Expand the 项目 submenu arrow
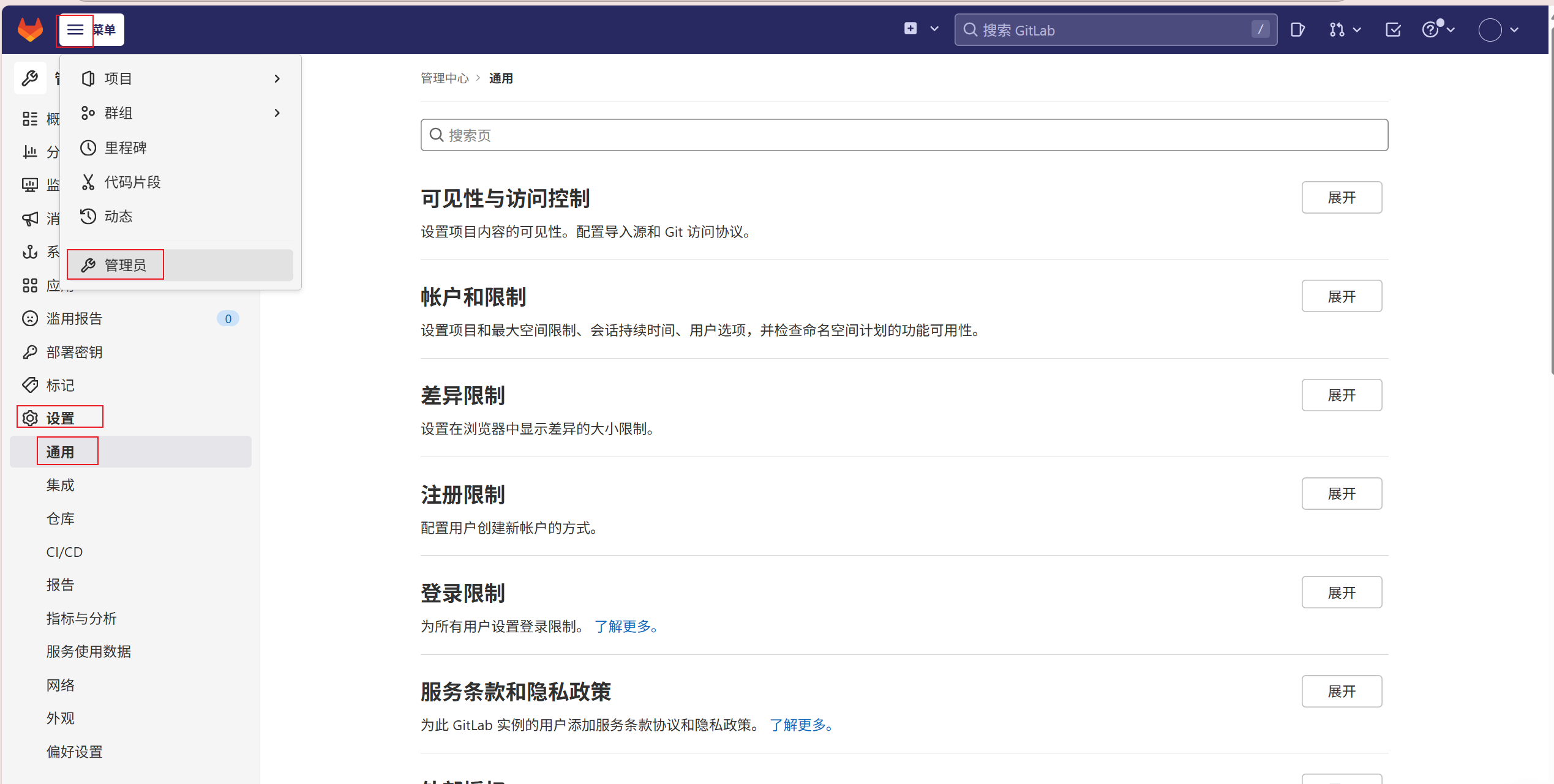1554x784 pixels. pos(277,78)
